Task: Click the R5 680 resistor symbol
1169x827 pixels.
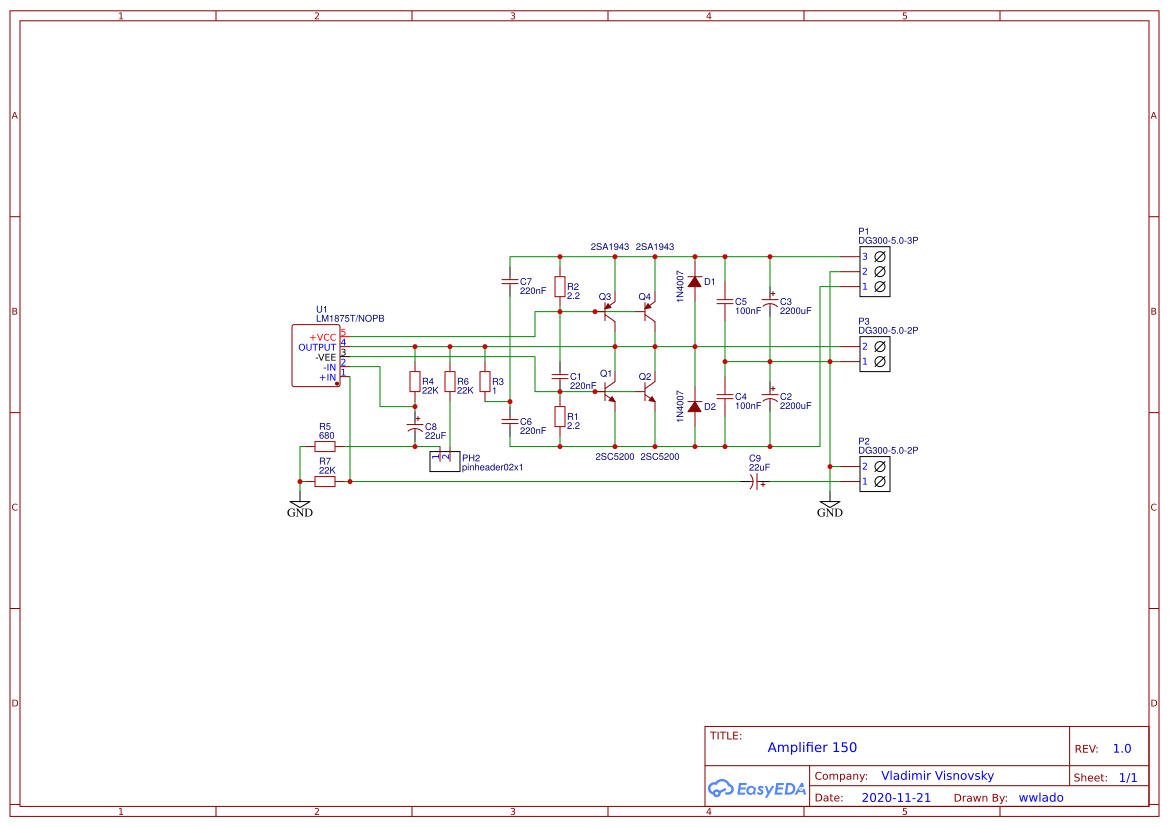Action: 325,447
